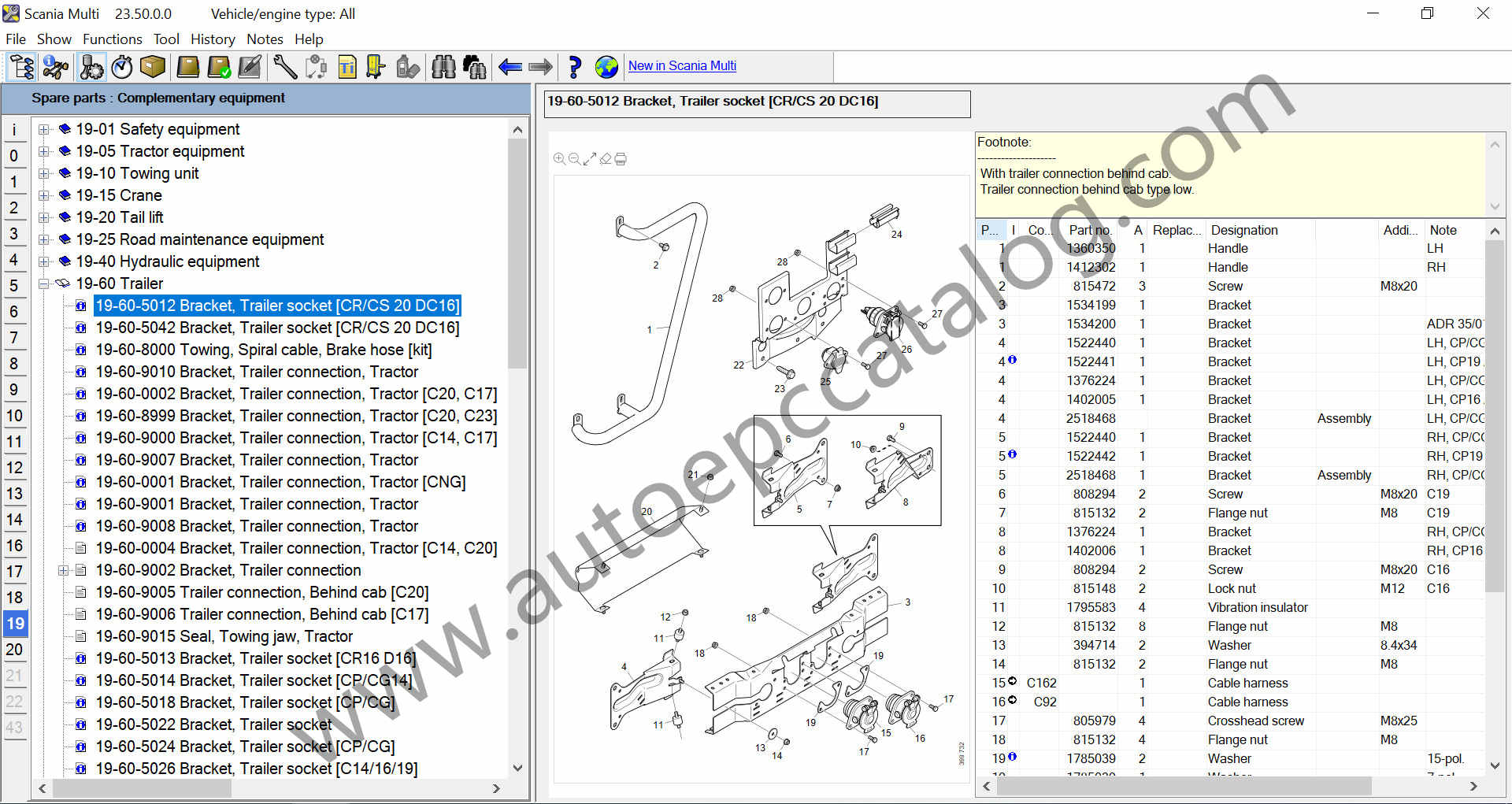
Task: Zoom out of the parts illustration
Action: [x=574, y=159]
